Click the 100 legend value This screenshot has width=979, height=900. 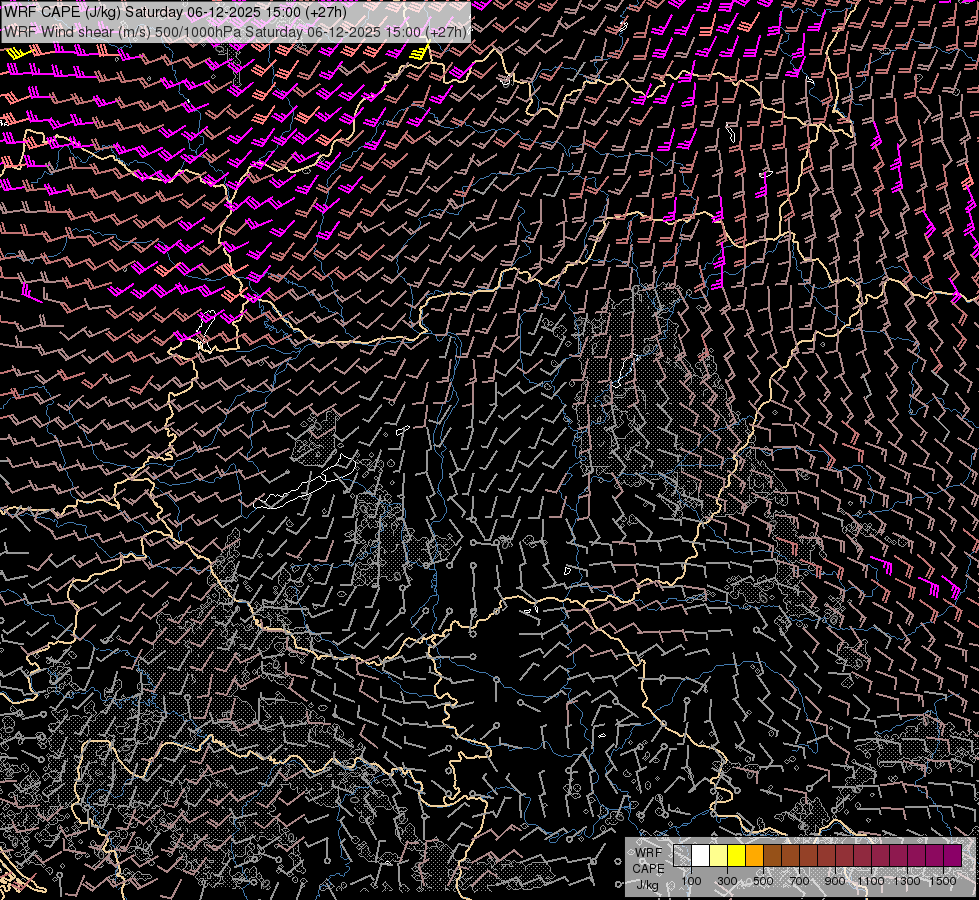coord(691,881)
